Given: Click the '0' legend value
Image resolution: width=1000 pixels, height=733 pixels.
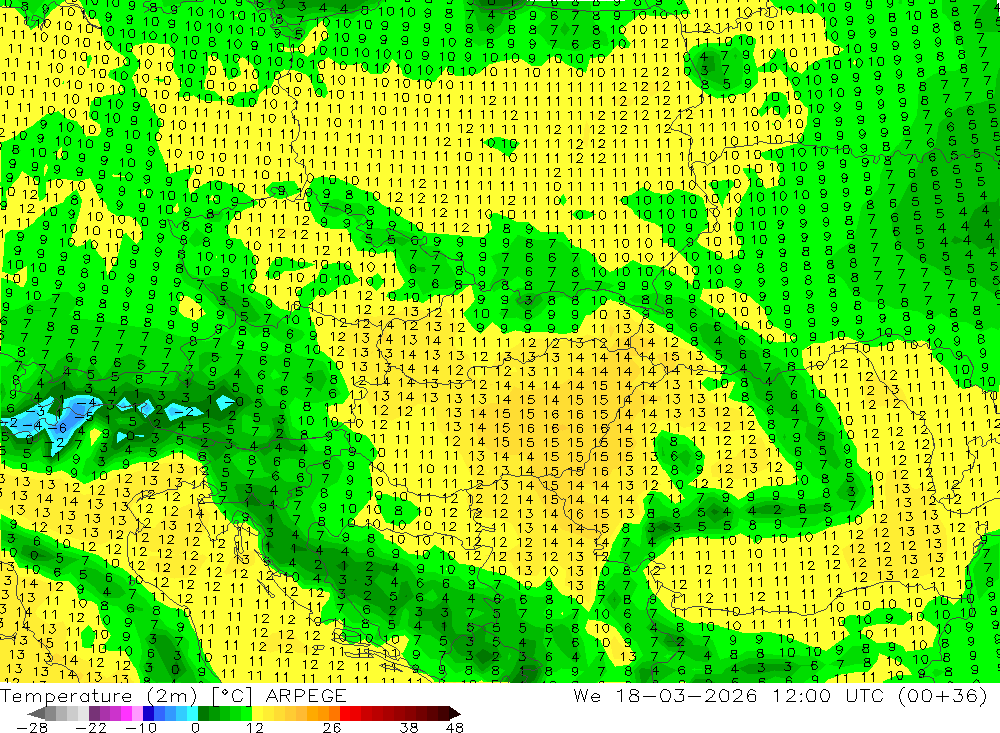Looking at the screenshot, I should pyautogui.click(x=195, y=727).
